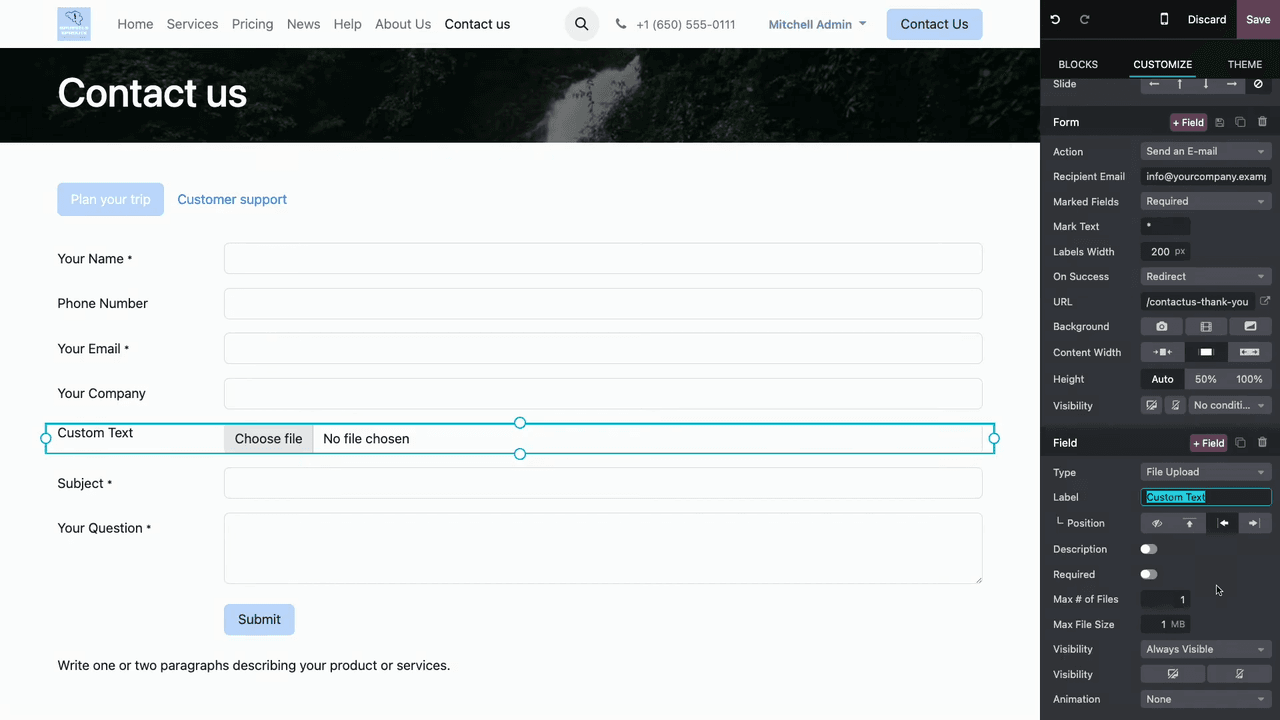Duplicate the Field with the copy icon
The width and height of the screenshot is (1280, 720).
click(x=1240, y=443)
